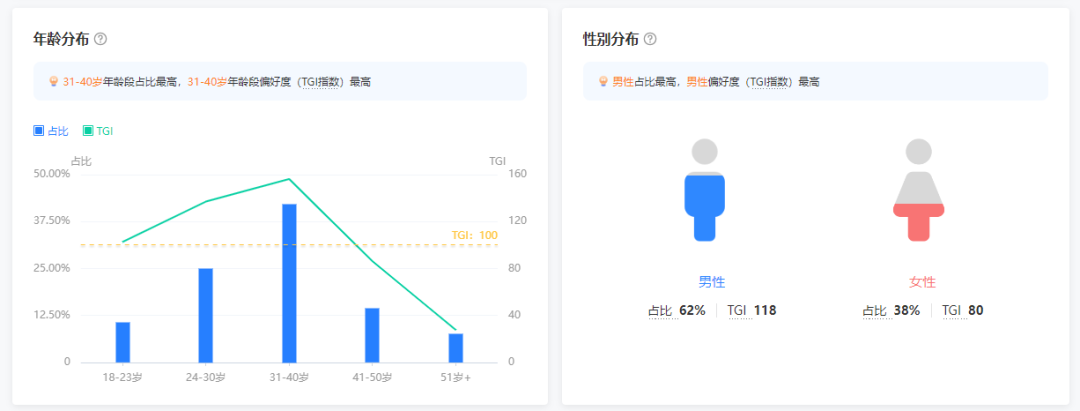The image size is (1080, 411).
Task: Click help icon beside 年龄分布 title
Action: tap(100, 39)
